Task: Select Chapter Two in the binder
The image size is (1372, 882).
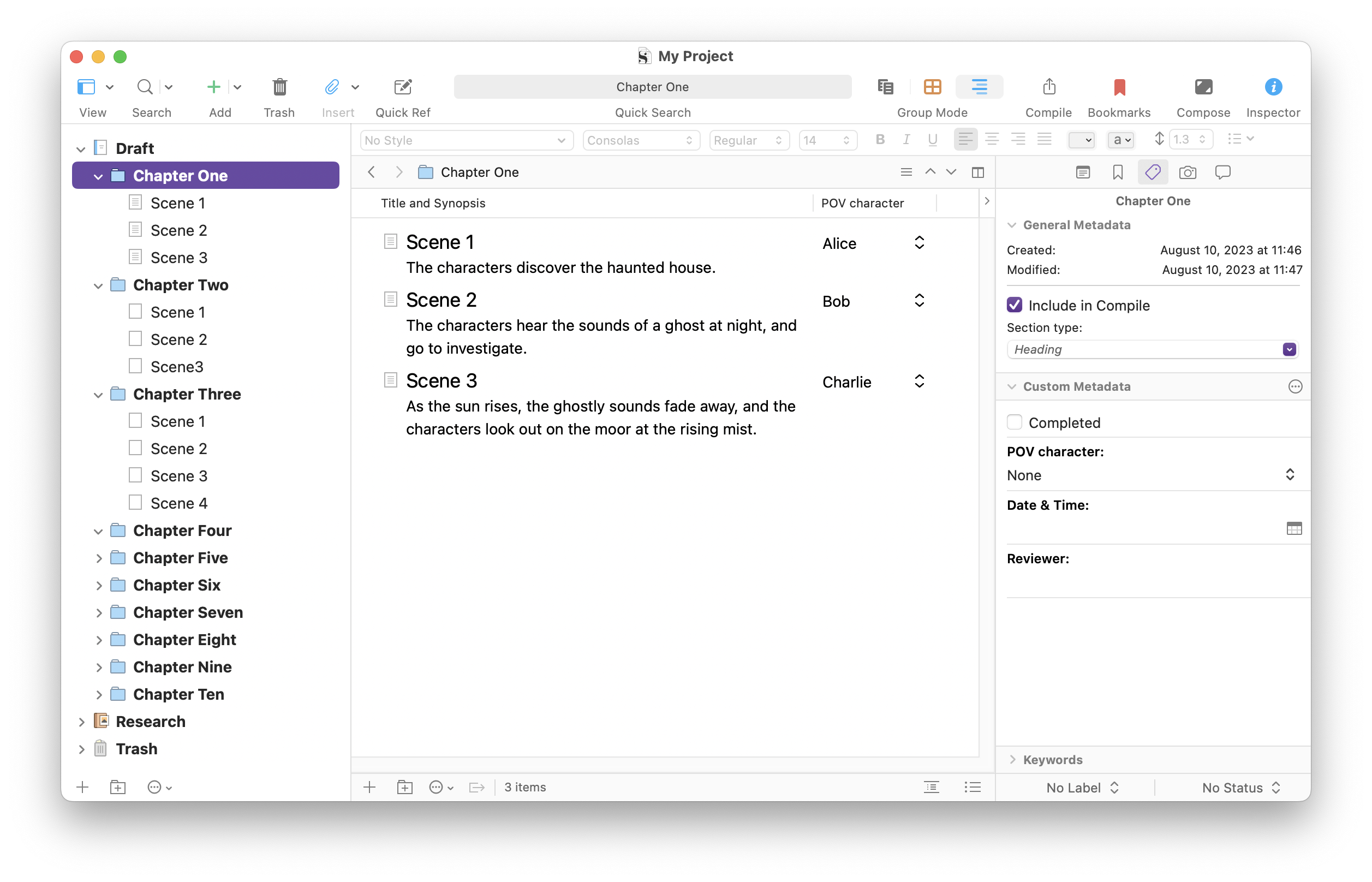Action: 181,285
